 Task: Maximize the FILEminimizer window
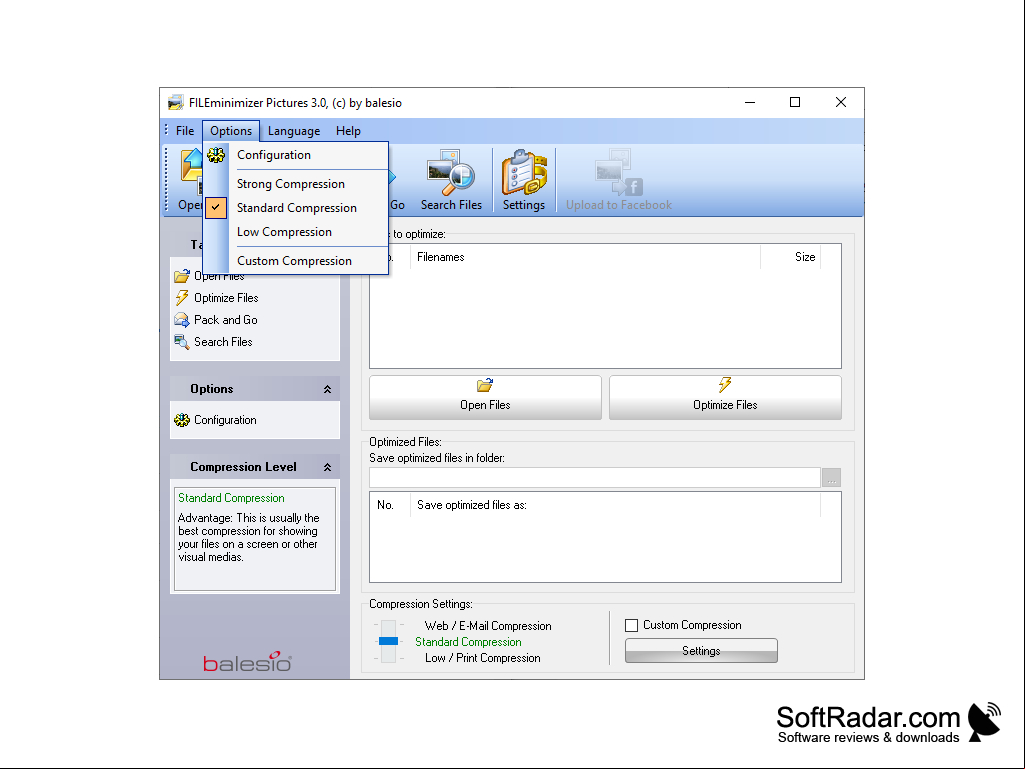pos(795,103)
